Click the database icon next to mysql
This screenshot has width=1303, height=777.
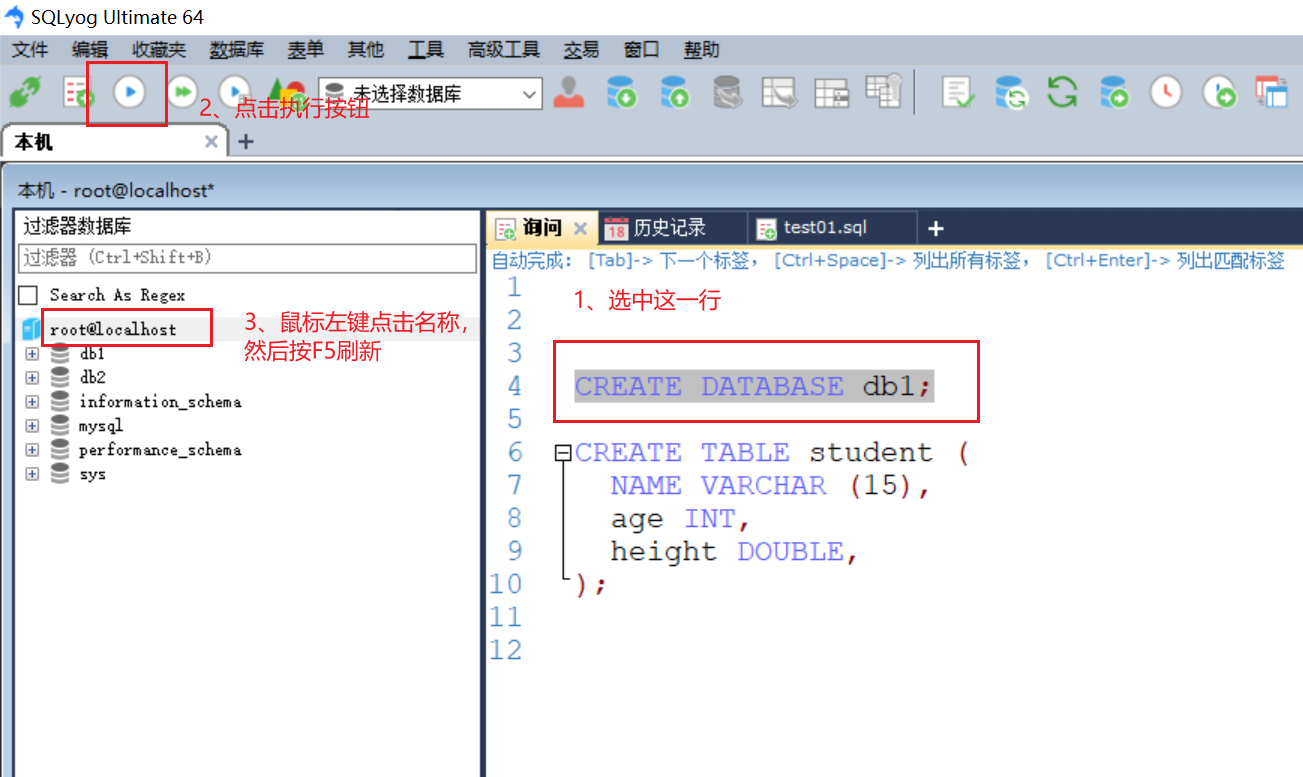pos(60,425)
